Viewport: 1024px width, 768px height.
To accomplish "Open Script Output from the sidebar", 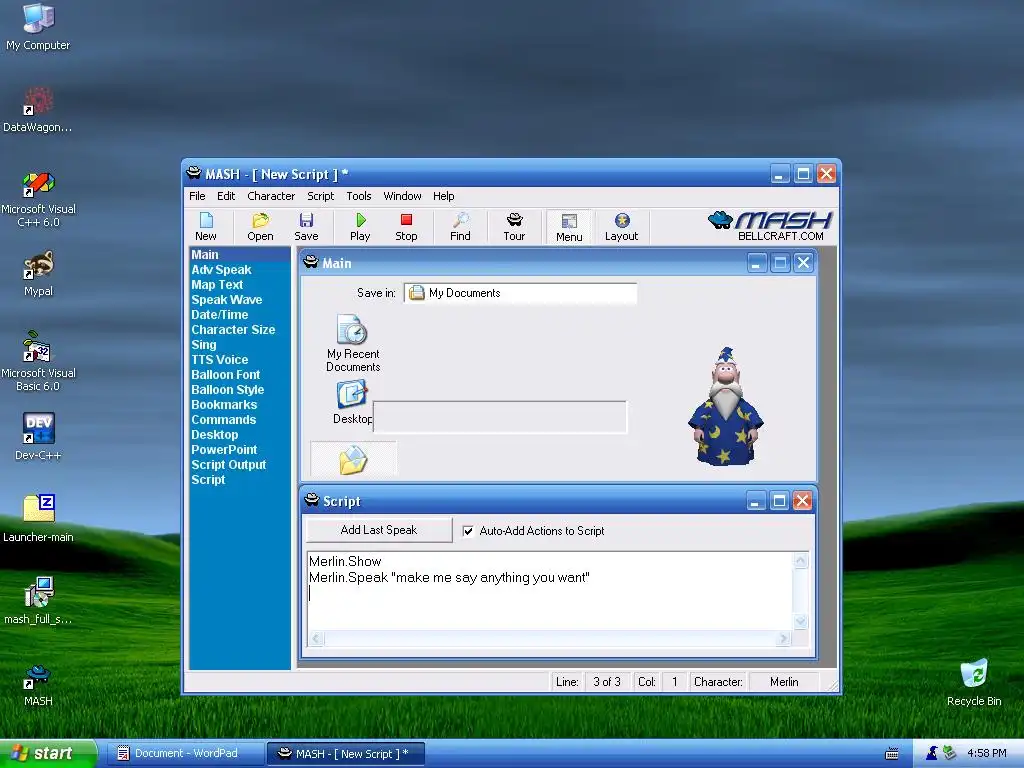I will 229,465.
